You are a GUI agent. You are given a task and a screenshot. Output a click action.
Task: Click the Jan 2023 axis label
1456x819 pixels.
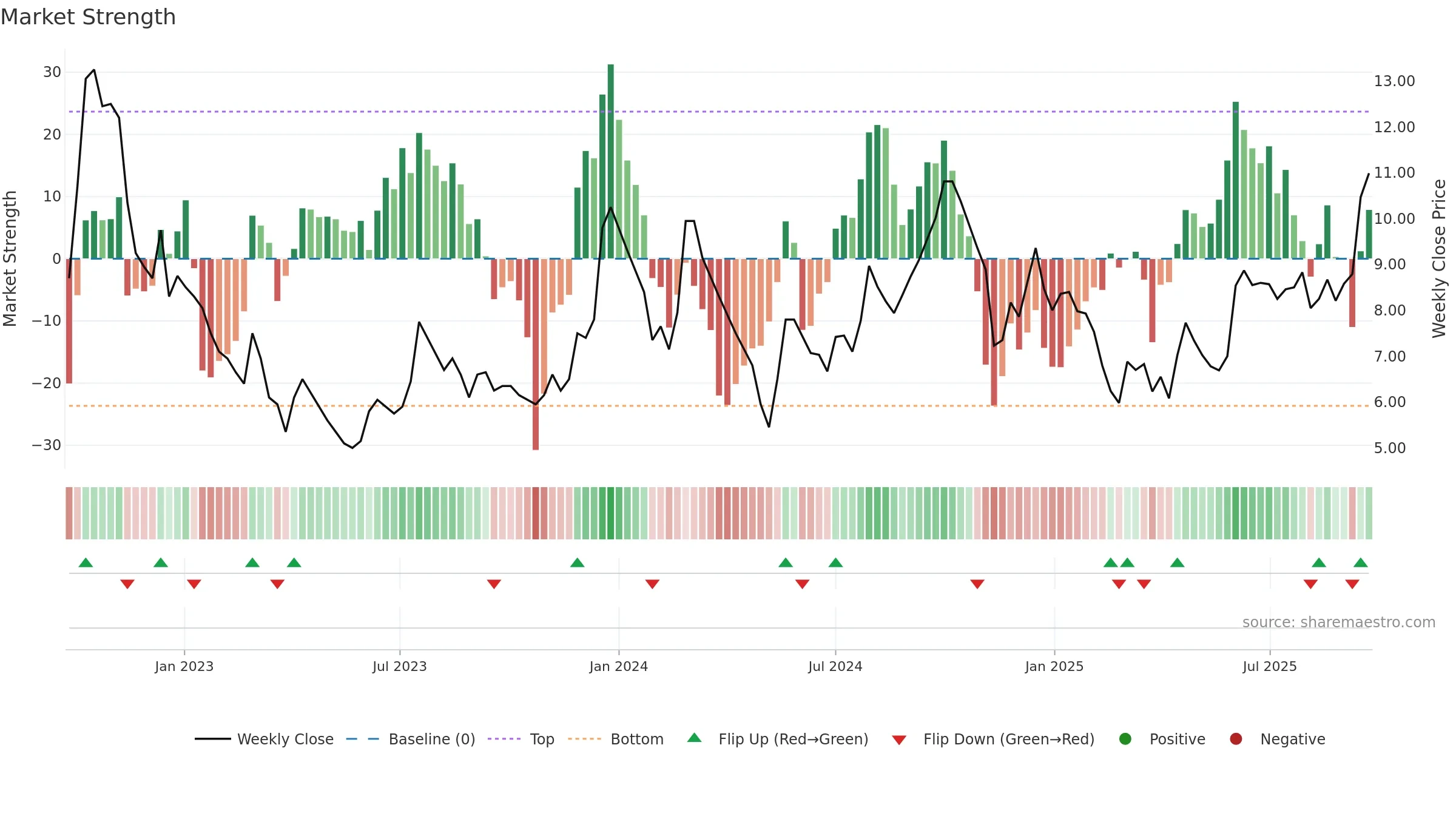click(184, 666)
